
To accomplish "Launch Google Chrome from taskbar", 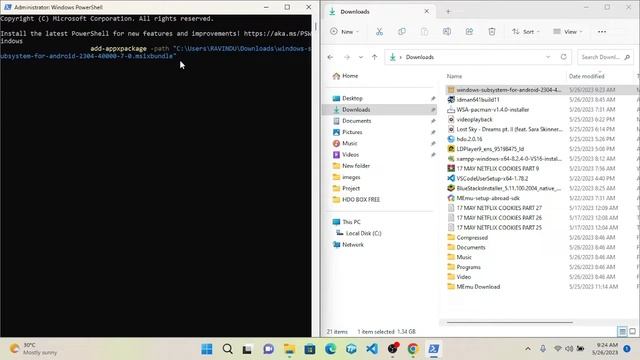I will tap(413, 349).
